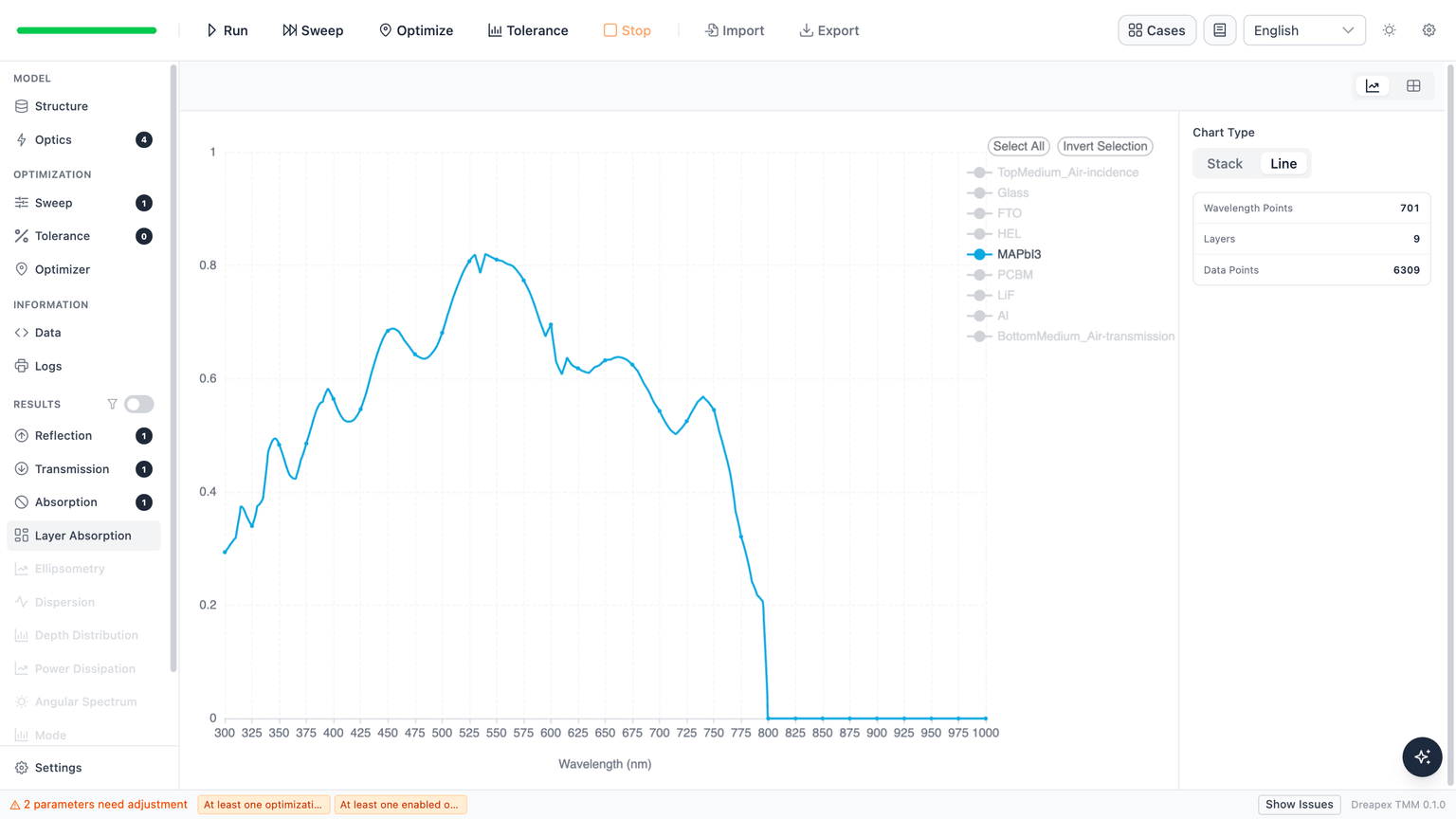The height and width of the screenshot is (819, 1456).
Task: Select the Stack chart type
Action: pos(1225,164)
